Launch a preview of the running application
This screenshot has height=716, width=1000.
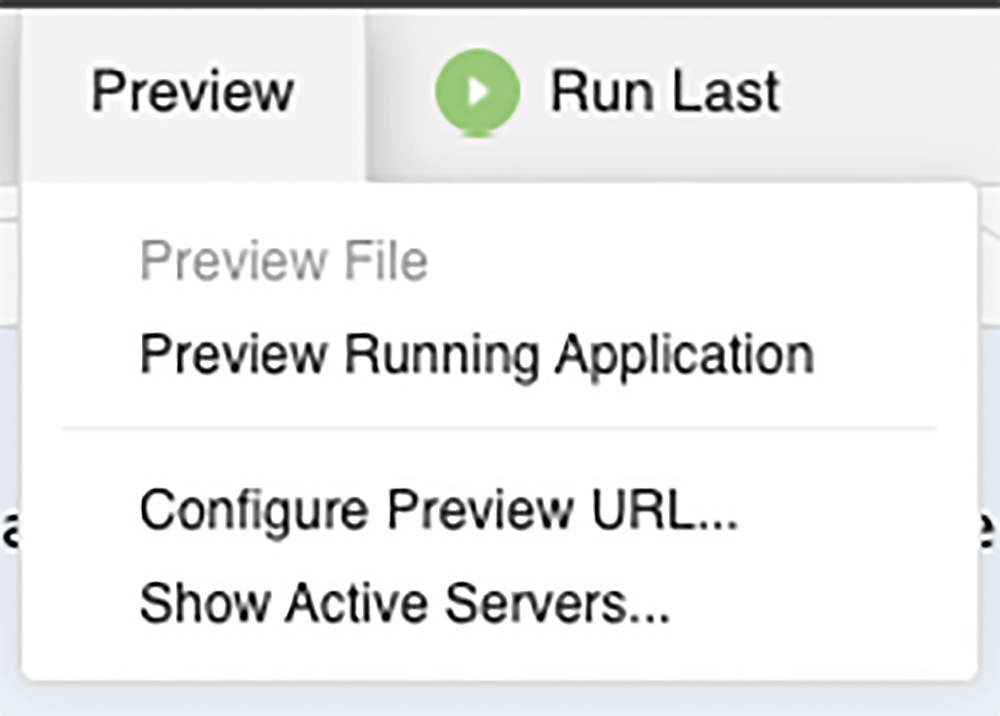[476, 354]
